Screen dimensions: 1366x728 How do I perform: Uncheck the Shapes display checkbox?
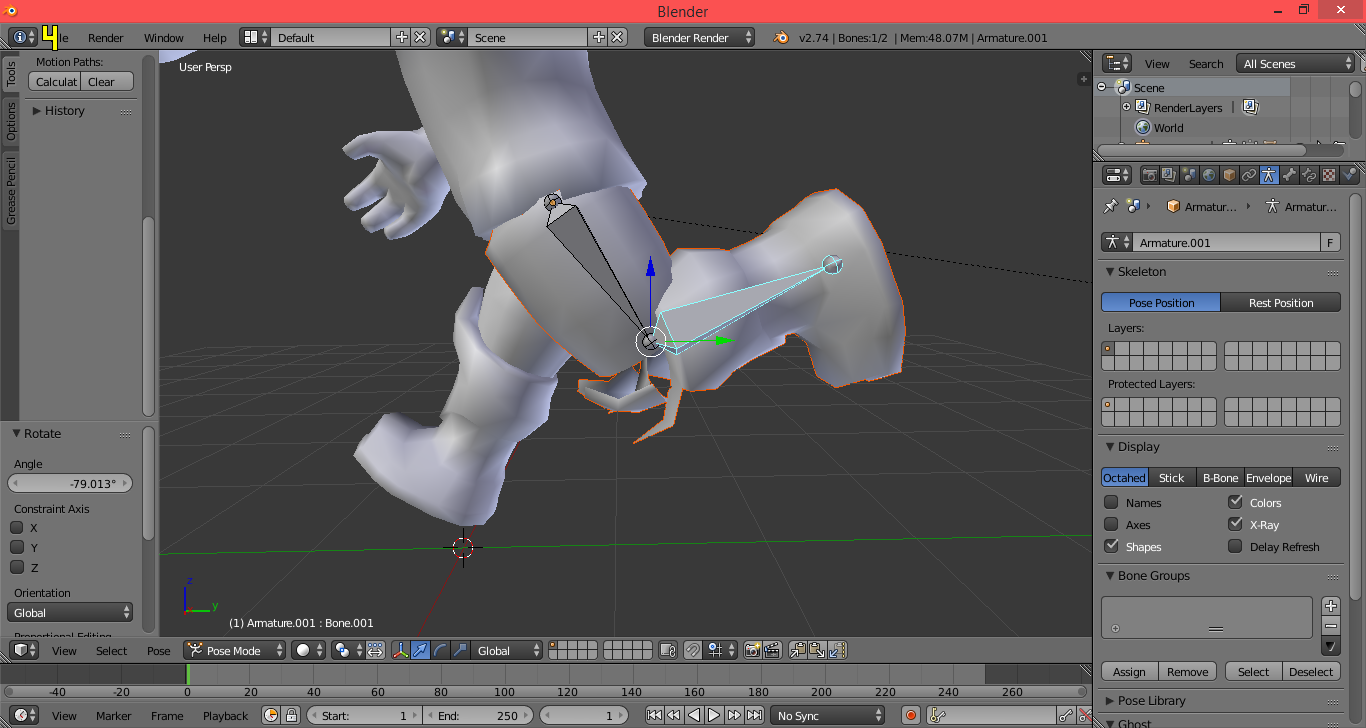click(x=1111, y=546)
